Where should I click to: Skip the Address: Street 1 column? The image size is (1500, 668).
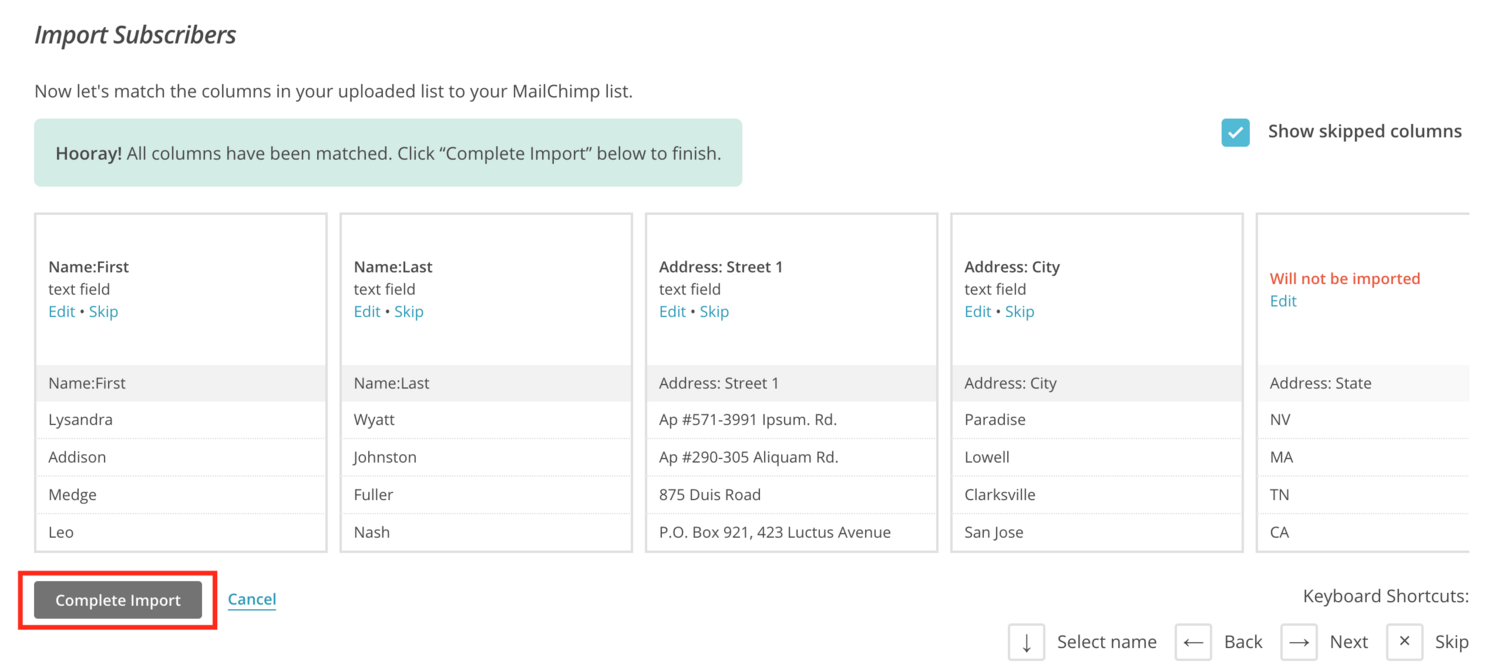[x=714, y=312]
